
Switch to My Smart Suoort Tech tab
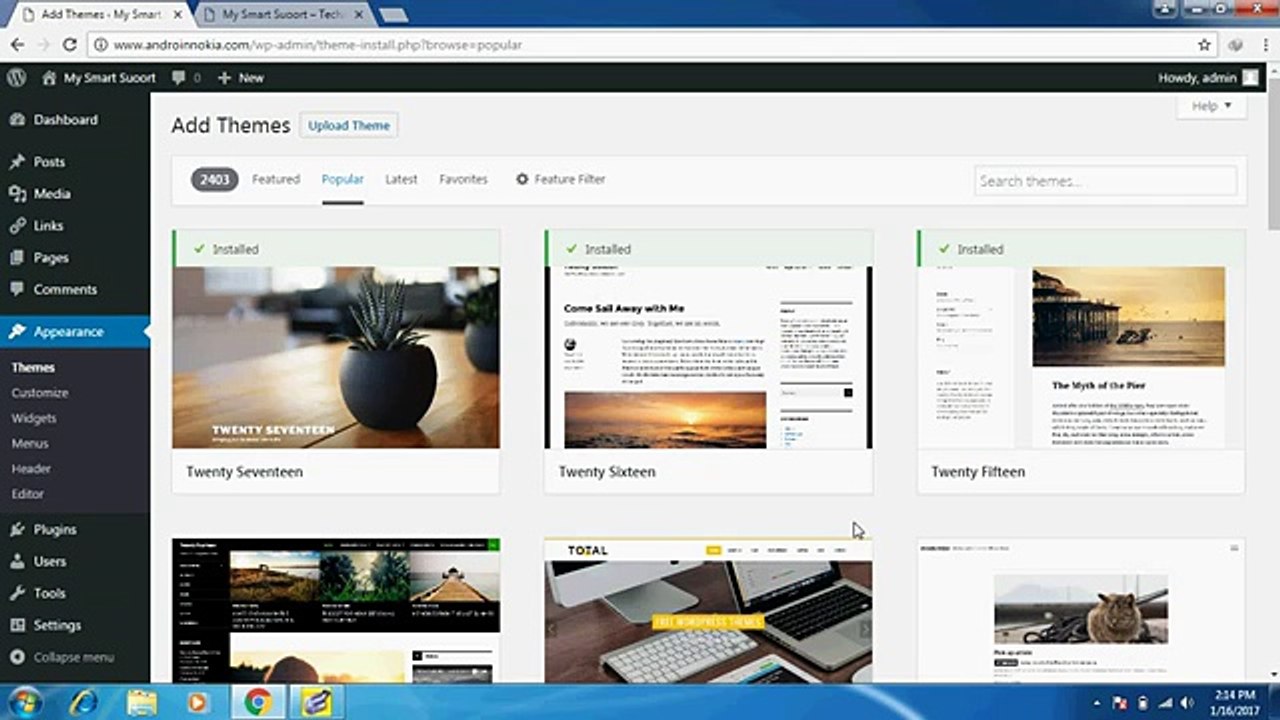coord(286,15)
